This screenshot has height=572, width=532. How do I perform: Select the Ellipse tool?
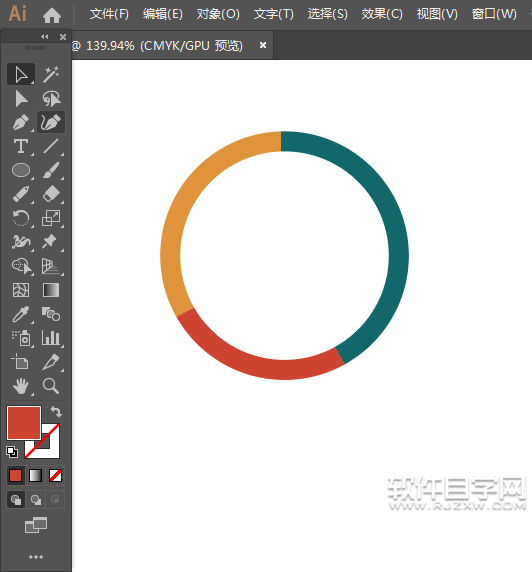point(21,170)
